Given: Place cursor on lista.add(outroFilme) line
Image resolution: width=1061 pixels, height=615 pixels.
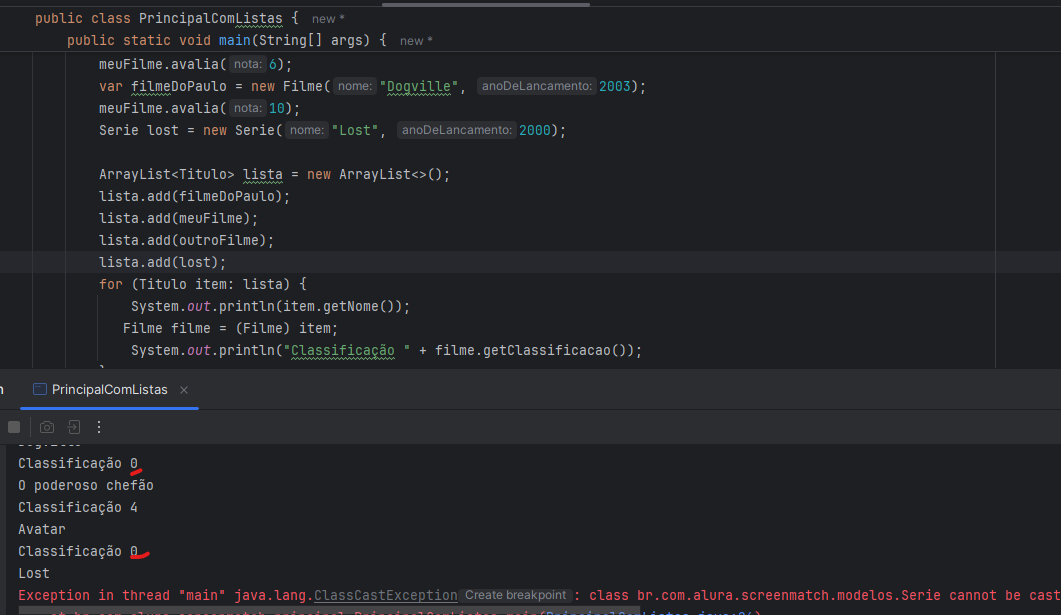Looking at the screenshot, I should 186,240.
